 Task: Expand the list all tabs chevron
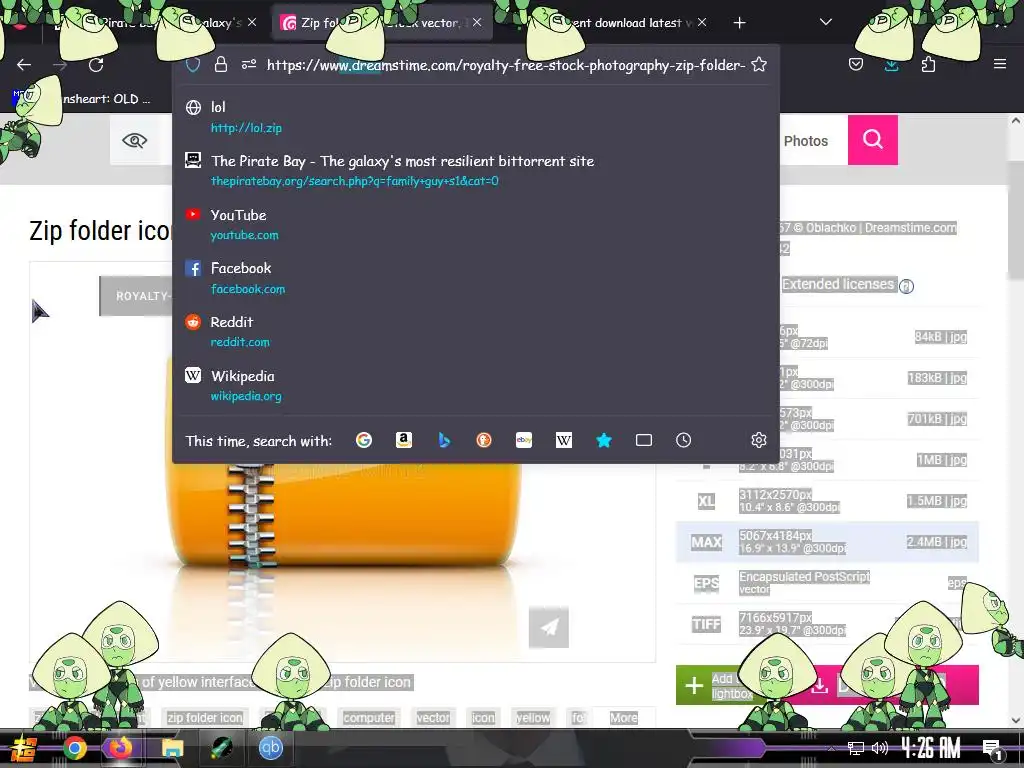(x=825, y=22)
